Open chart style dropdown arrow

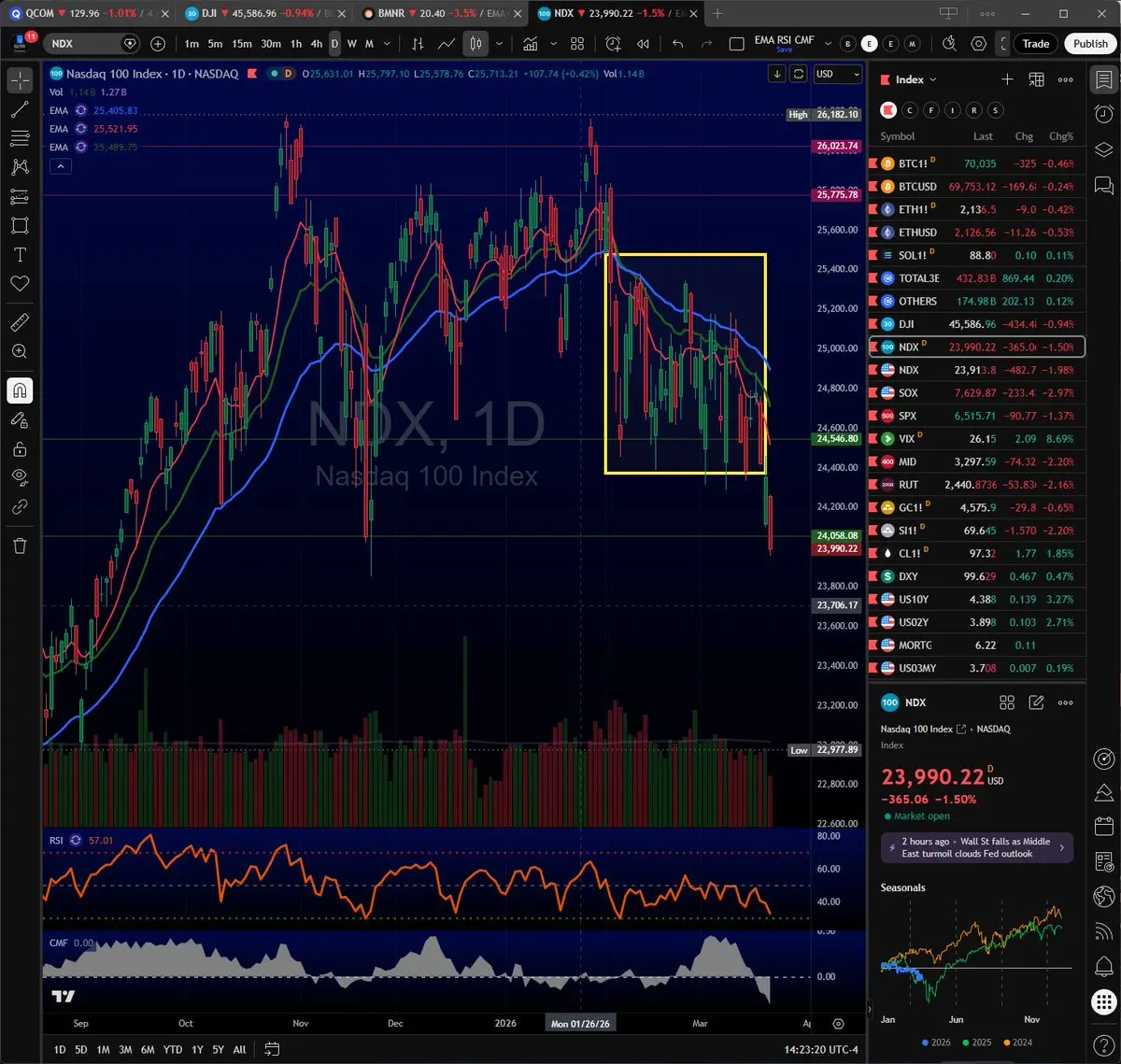click(500, 44)
